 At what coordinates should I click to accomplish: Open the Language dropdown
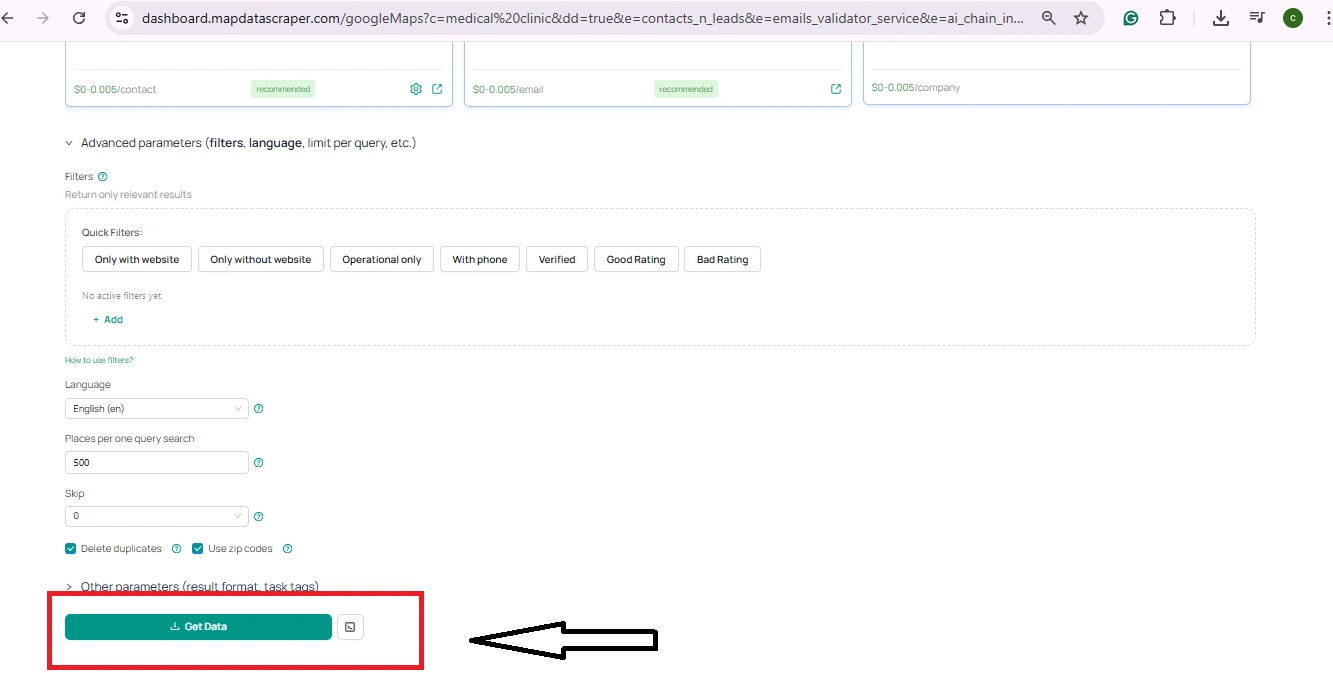click(156, 409)
